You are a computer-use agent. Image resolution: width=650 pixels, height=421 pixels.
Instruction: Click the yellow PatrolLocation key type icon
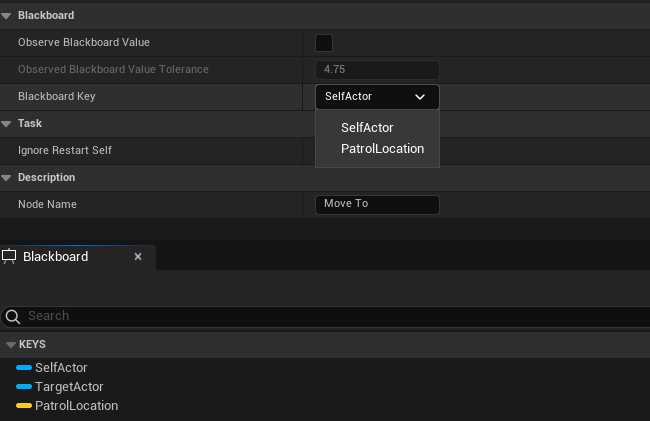coord(24,406)
